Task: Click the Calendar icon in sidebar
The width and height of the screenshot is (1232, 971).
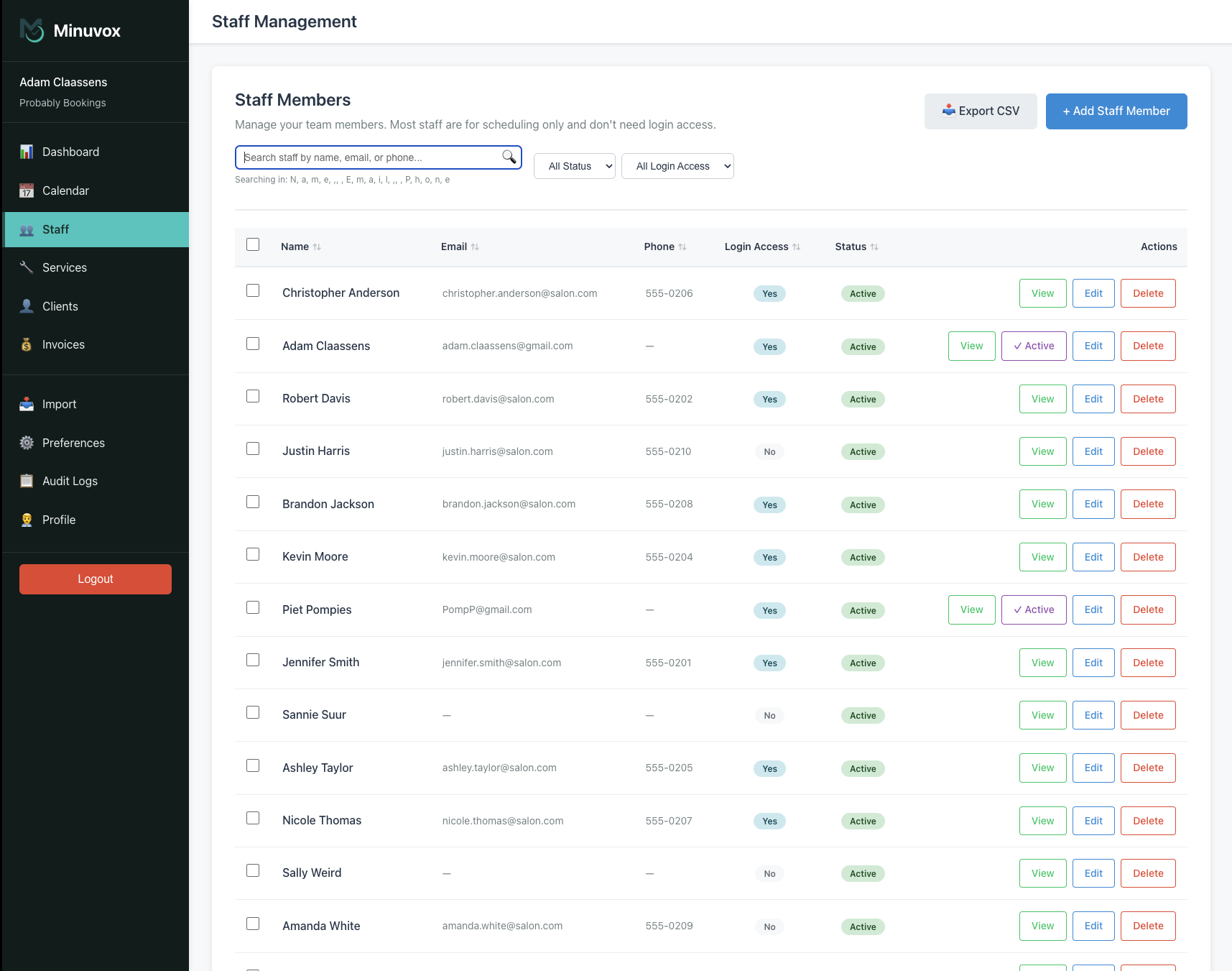Action: click(x=27, y=190)
